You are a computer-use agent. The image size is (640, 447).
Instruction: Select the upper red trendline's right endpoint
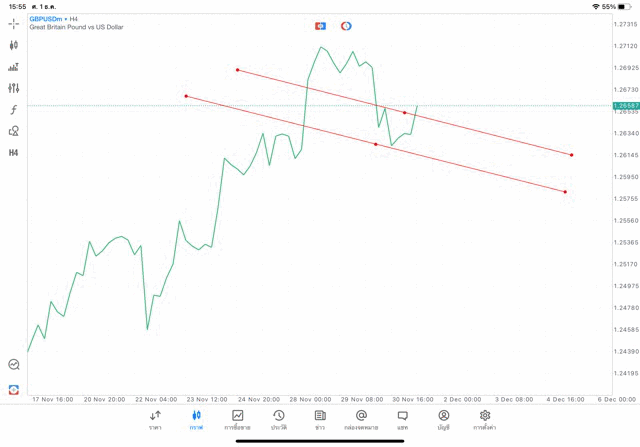pyautogui.click(x=572, y=155)
